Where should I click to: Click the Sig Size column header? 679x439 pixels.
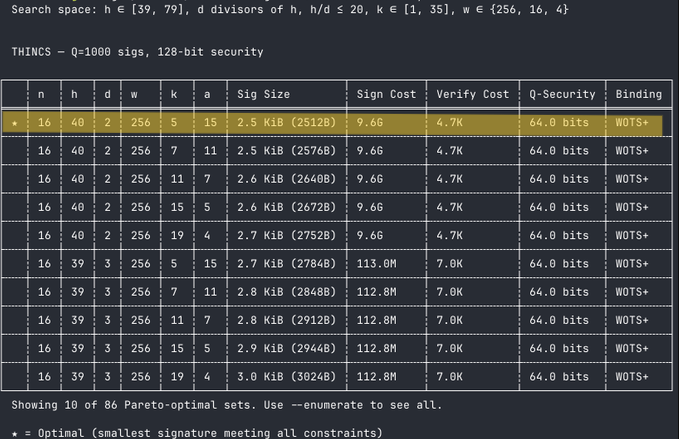click(x=264, y=94)
